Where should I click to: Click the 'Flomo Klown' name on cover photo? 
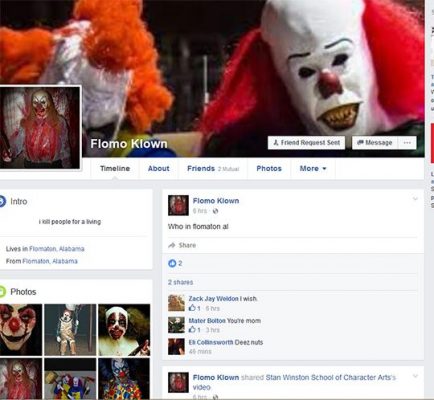coord(129,144)
